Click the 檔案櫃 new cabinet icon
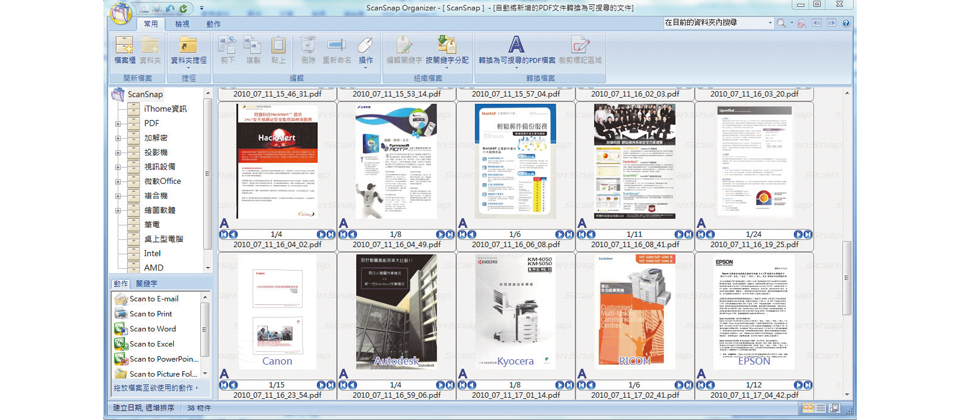 pyautogui.click(x=124, y=45)
